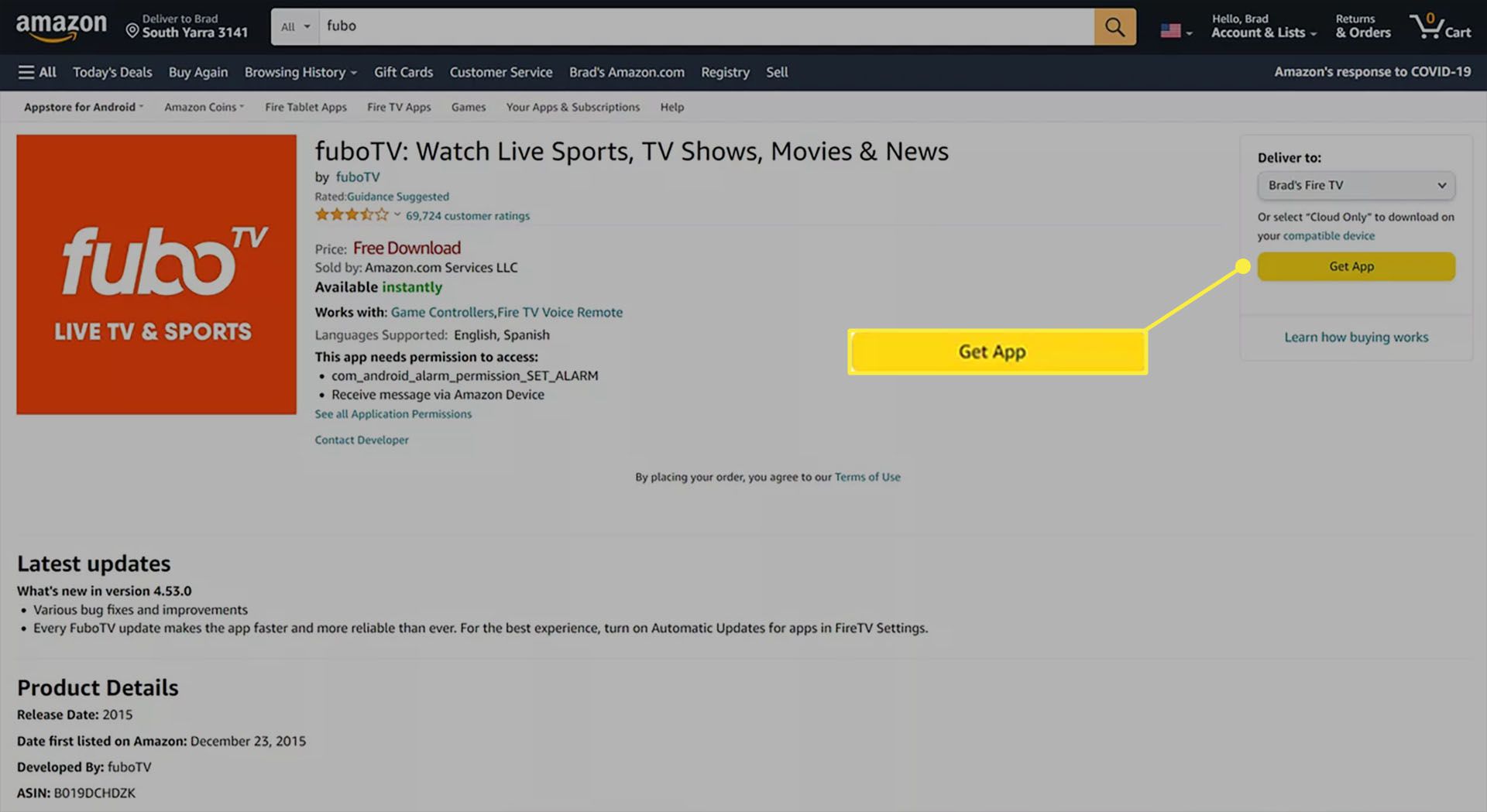Open Gift Cards page
Image resolution: width=1487 pixels, height=812 pixels.
(x=404, y=72)
